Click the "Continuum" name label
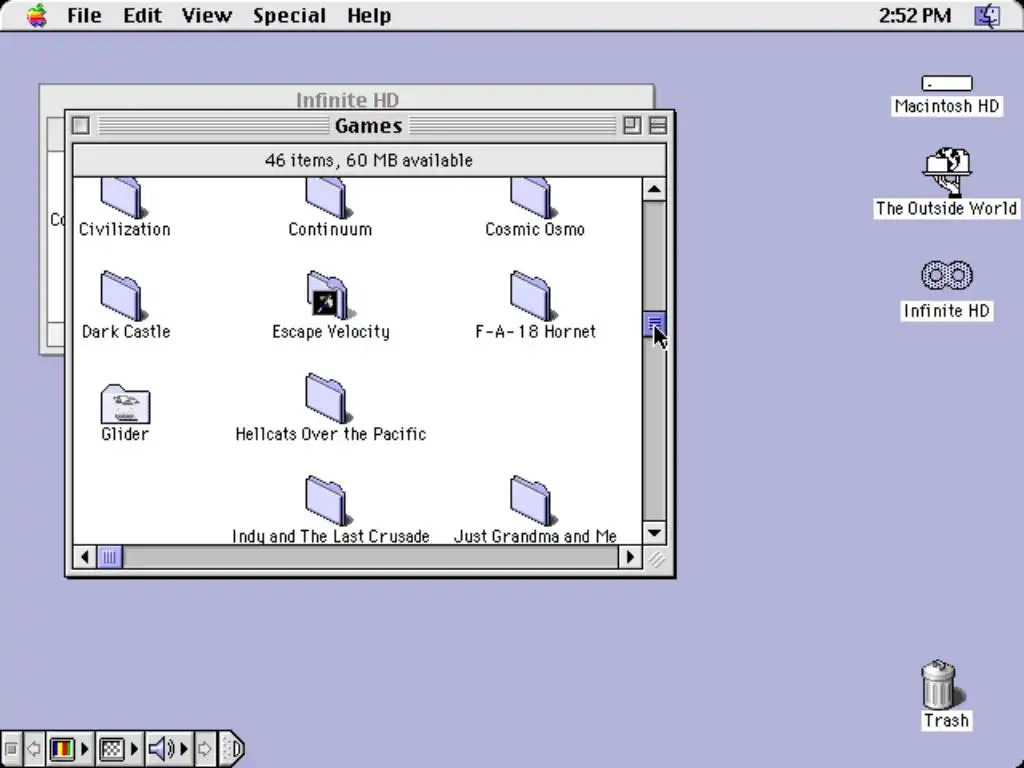The width and height of the screenshot is (1024, 768). pos(330,229)
